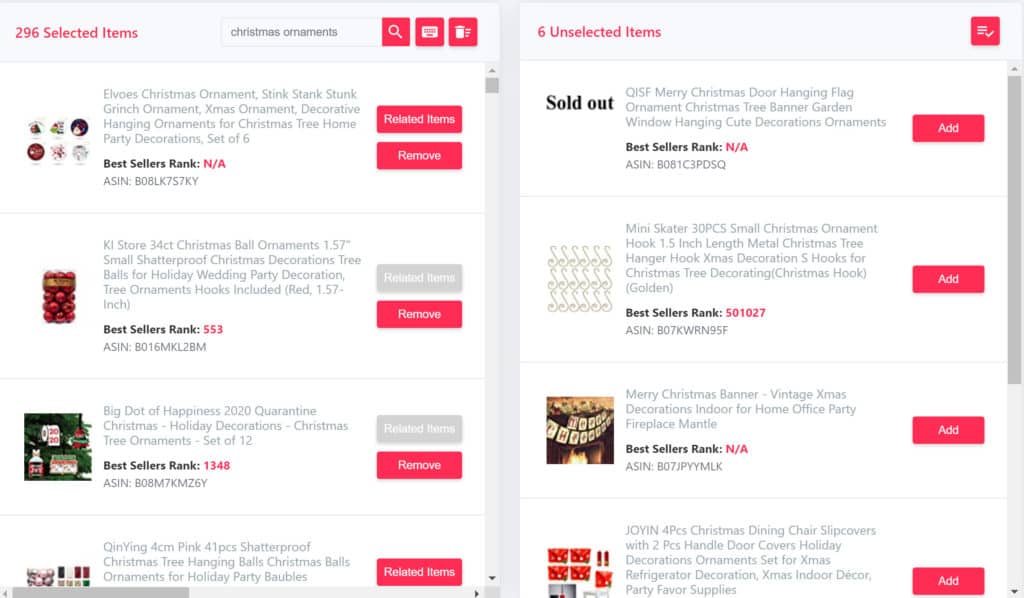Click the up arrow of left list scrollbar
Viewport: 1024px width, 598px height.
[492, 70]
